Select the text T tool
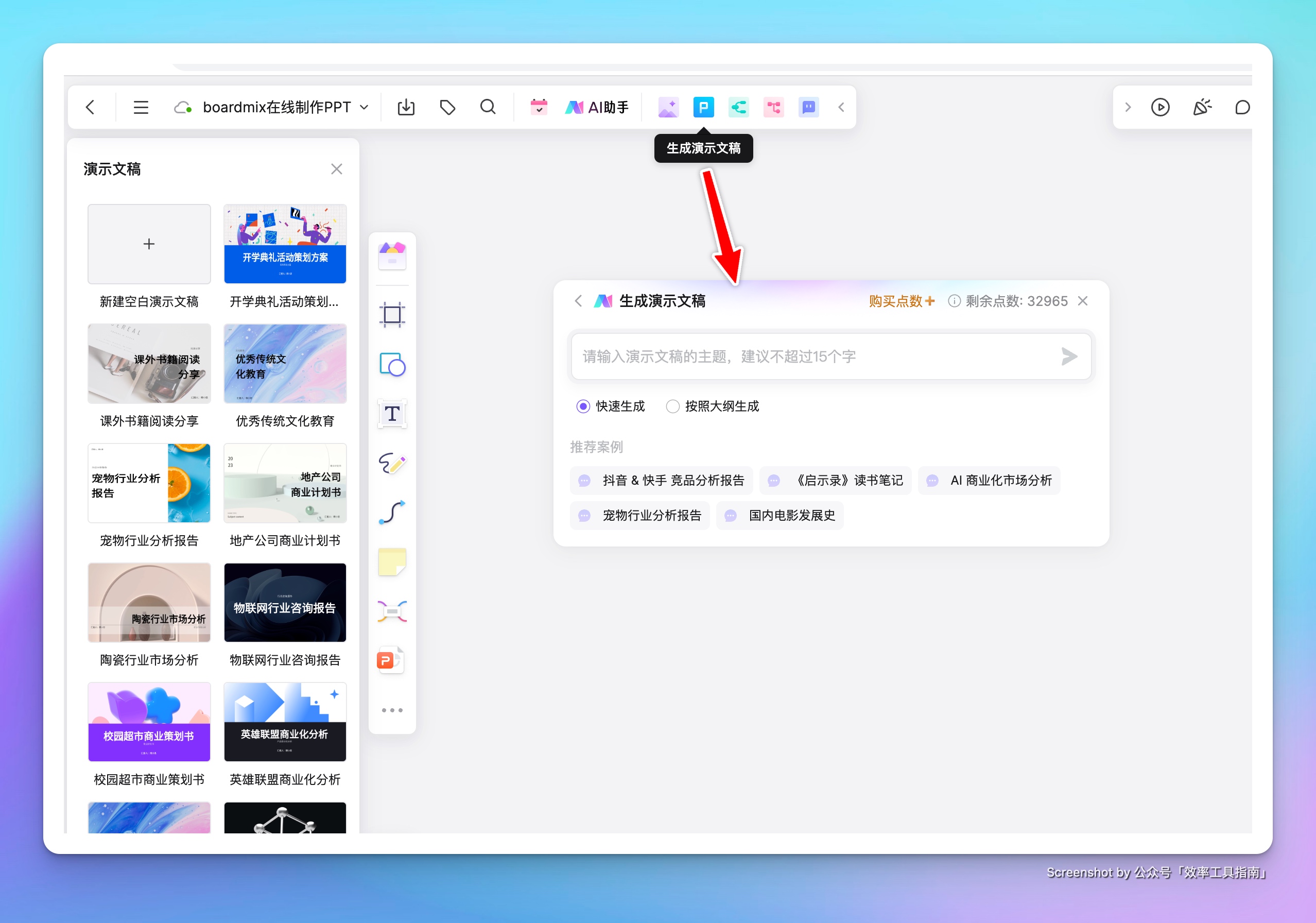Viewport: 1316px width, 923px height. click(x=392, y=414)
